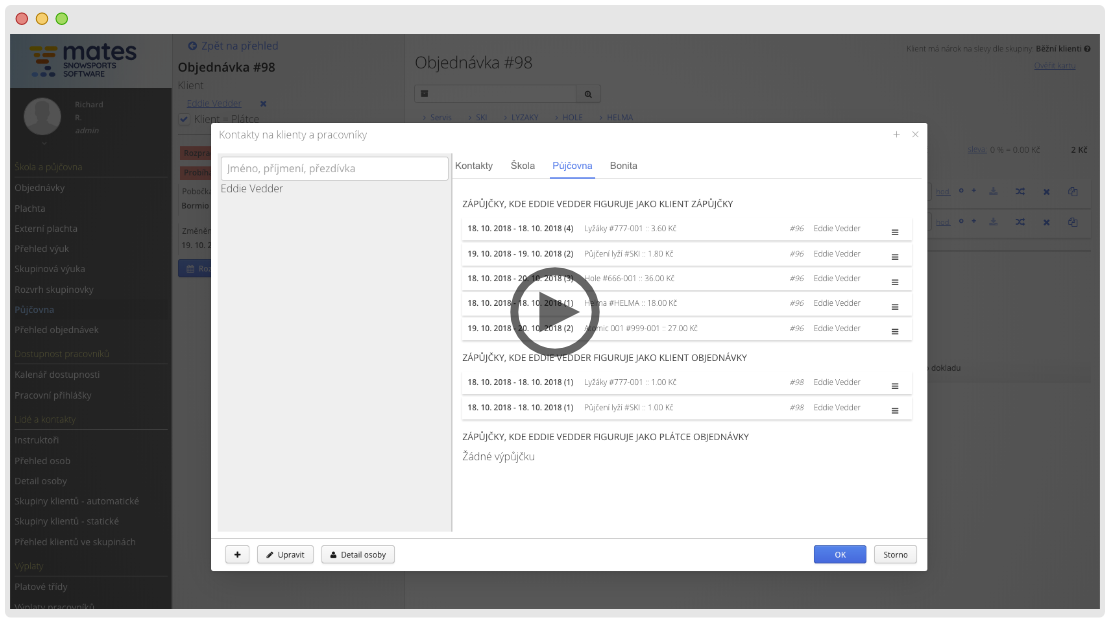Open row menu for Půjčení lyží 1.80 Kč loan
1110x624 pixels.
click(895, 256)
